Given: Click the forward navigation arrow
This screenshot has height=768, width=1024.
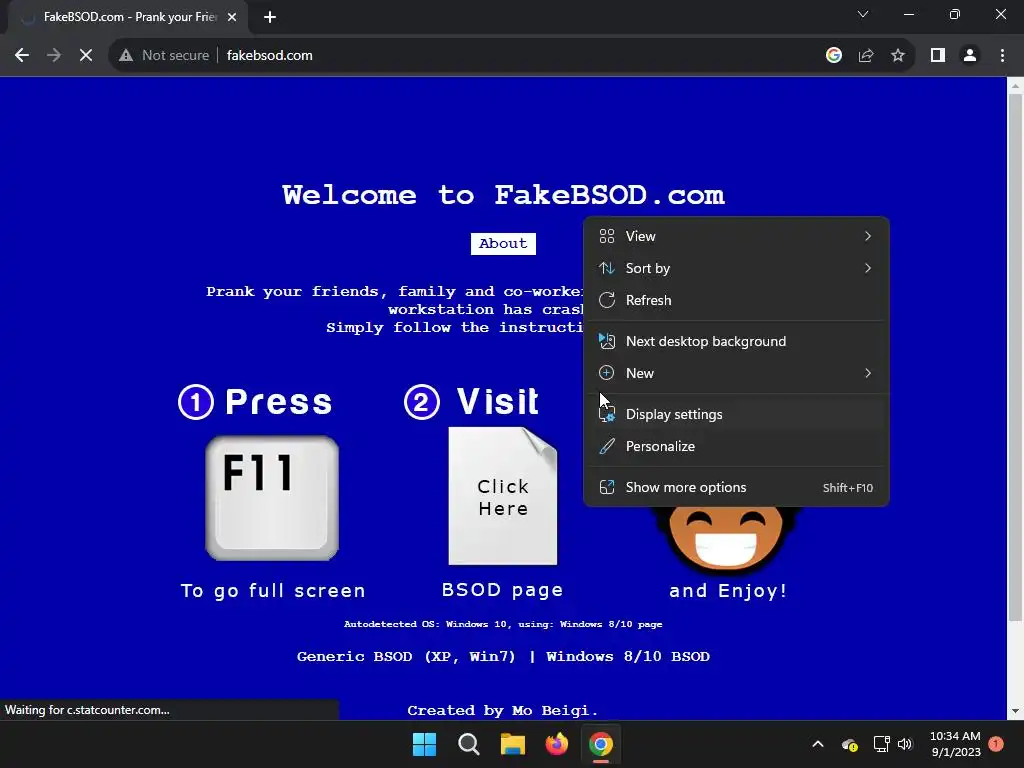Looking at the screenshot, I should click(54, 56).
